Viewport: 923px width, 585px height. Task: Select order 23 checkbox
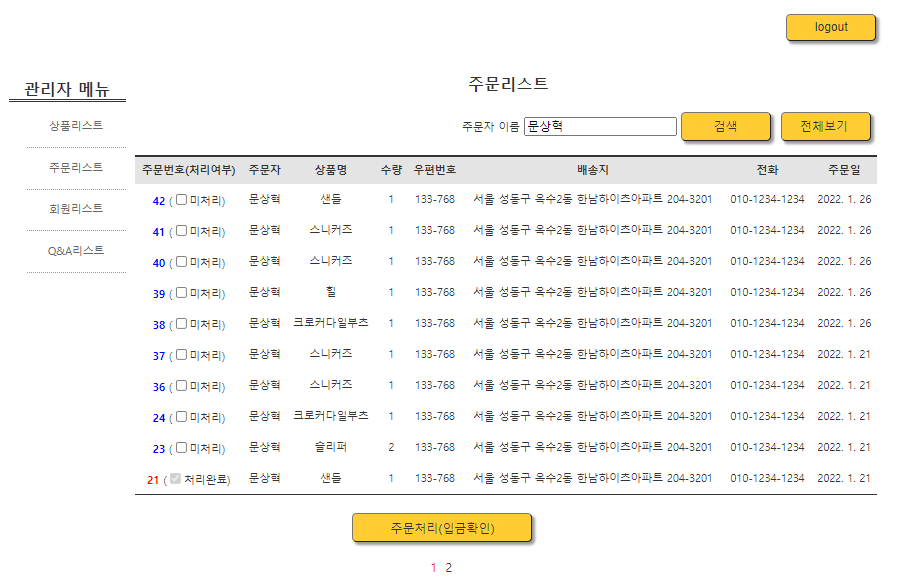tap(181, 447)
